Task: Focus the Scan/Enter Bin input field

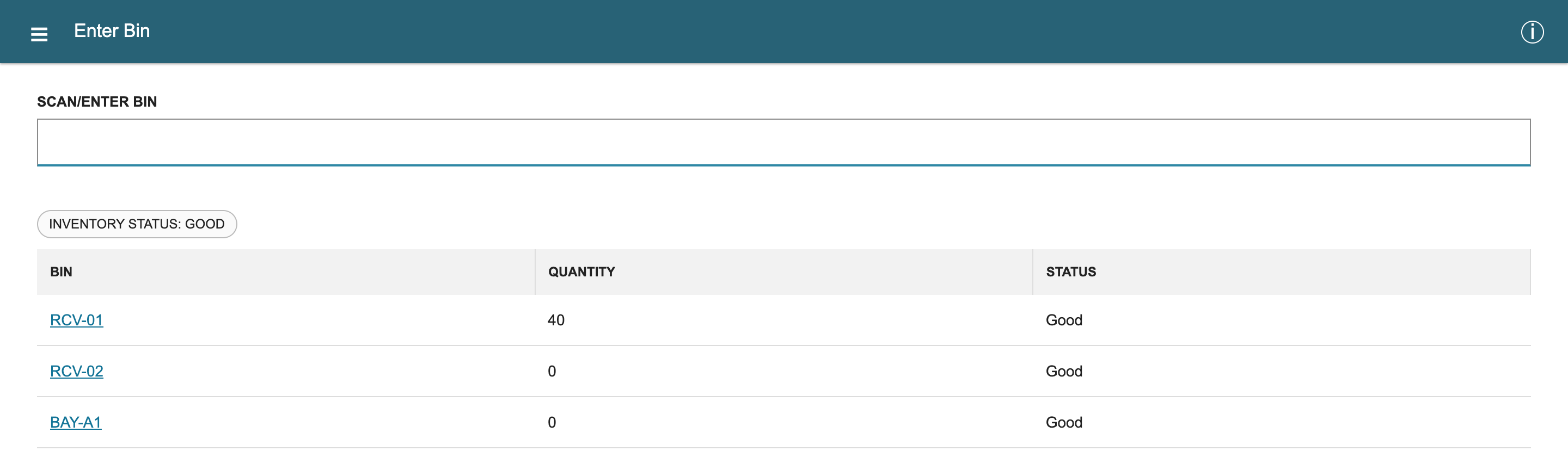Action: pyautogui.click(x=783, y=143)
